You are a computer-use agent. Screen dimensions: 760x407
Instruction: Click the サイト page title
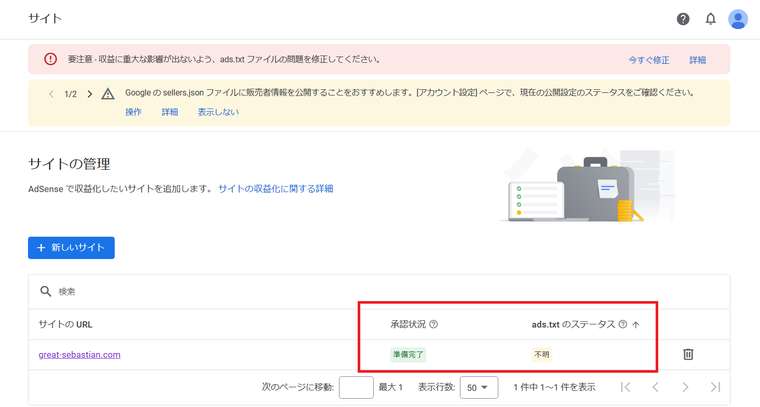[x=45, y=18]
